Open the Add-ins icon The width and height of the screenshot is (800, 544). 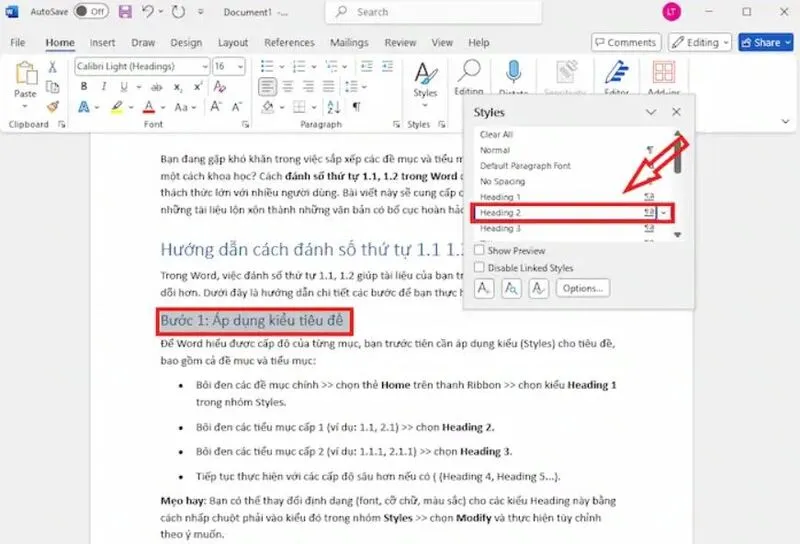664,72
